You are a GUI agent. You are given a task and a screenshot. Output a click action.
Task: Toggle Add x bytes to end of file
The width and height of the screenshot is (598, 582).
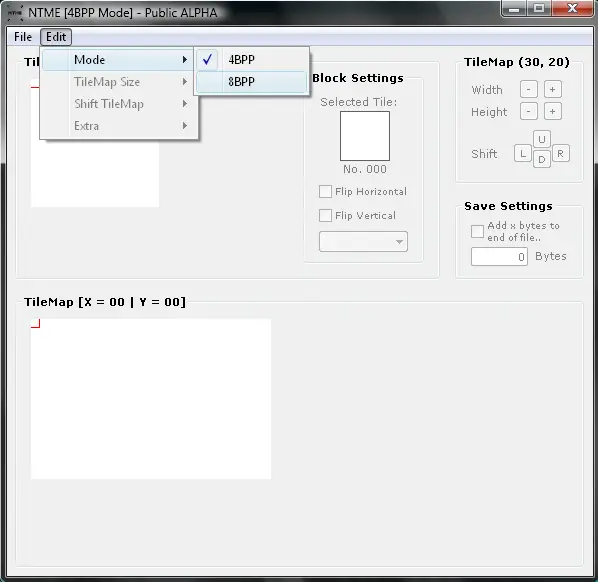(477, 231)
